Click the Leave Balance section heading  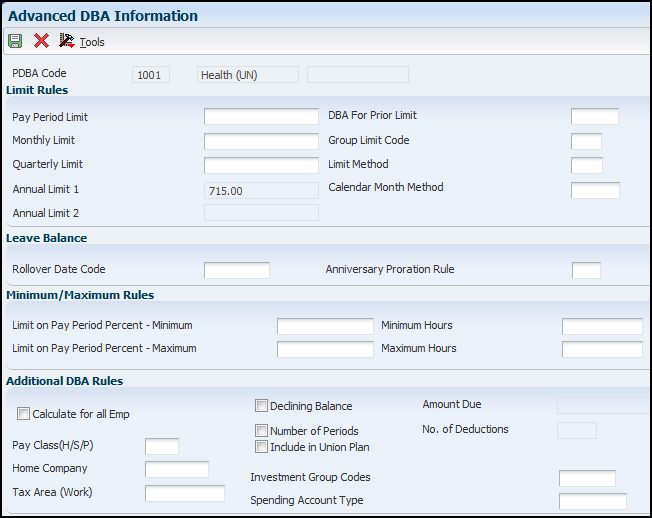pyautogui.click(x=47, y=238)
